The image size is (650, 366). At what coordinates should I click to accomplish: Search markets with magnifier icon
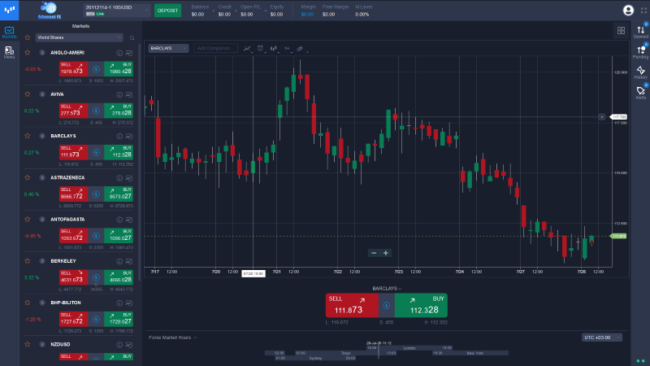pyautogui.click(x=132, y=38)
